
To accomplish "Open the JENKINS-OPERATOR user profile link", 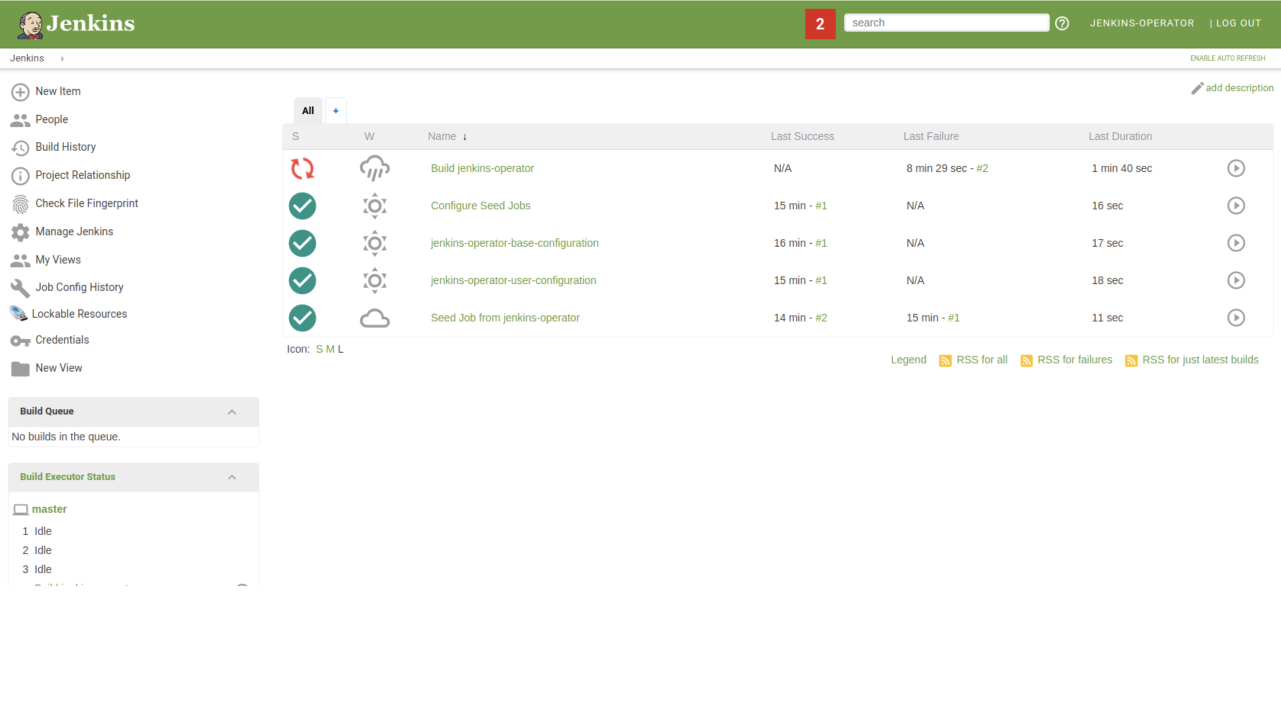I will point(1142,23).
